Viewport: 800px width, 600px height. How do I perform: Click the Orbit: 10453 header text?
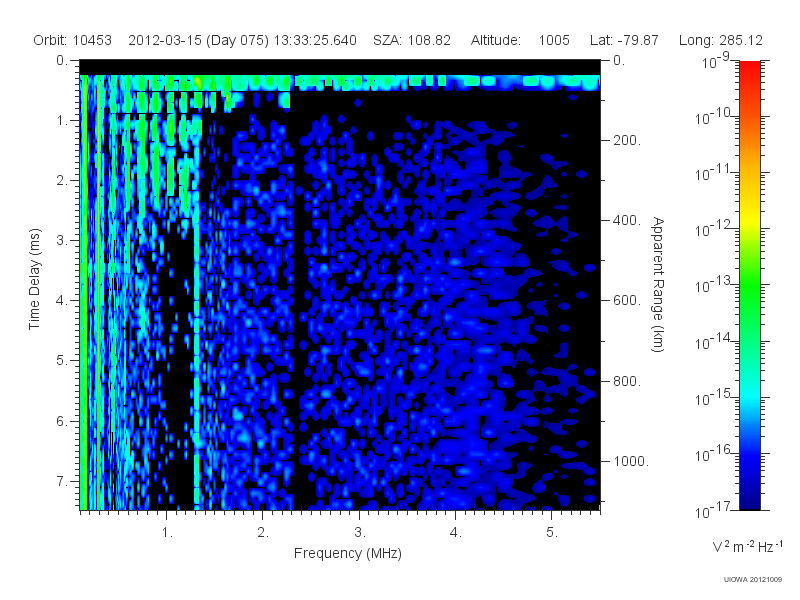tap(72, 40)
